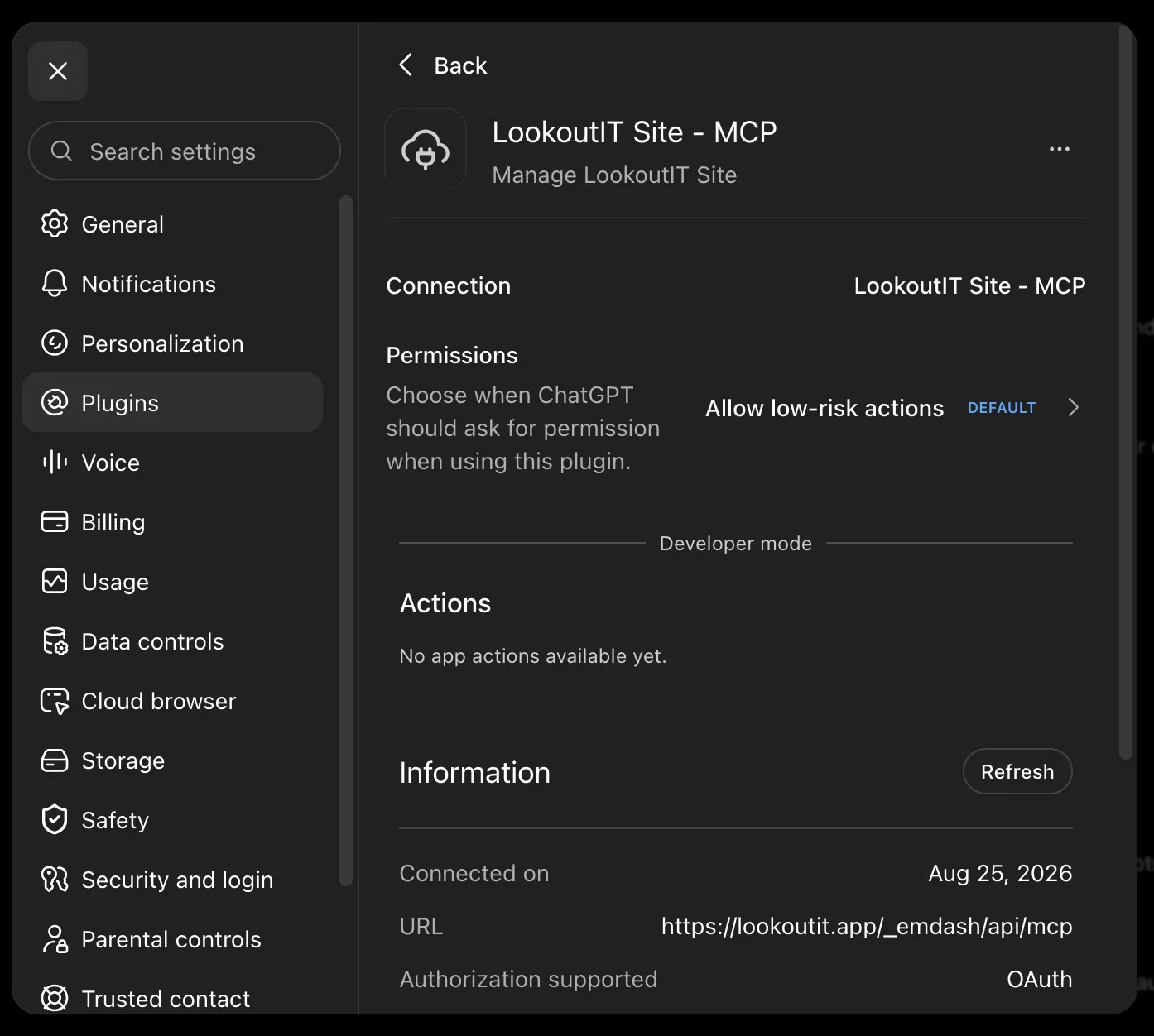Click the LookoutIT Site - MCP connection value
This screenshot has height=1036, width=1154.
[x=969, y=285]
